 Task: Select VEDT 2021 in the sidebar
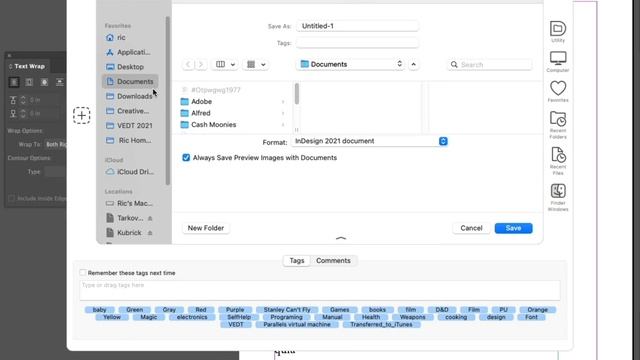(x=130, y=126)
